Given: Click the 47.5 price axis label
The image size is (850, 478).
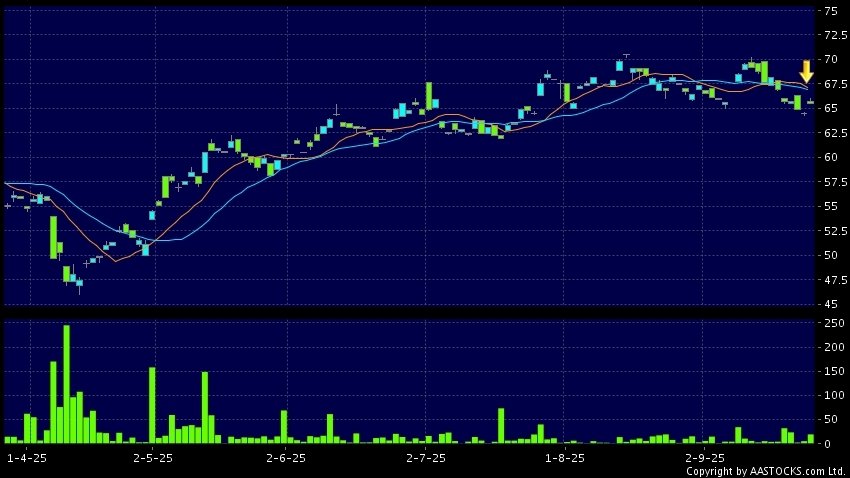Looking at the screenshot, I should coord(835,280).
